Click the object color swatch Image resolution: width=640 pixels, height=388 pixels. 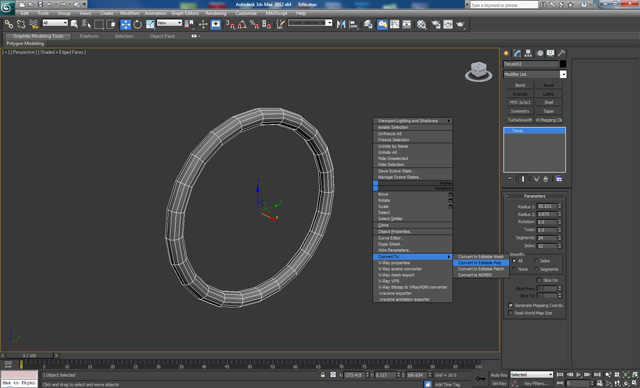click(563, 64)
